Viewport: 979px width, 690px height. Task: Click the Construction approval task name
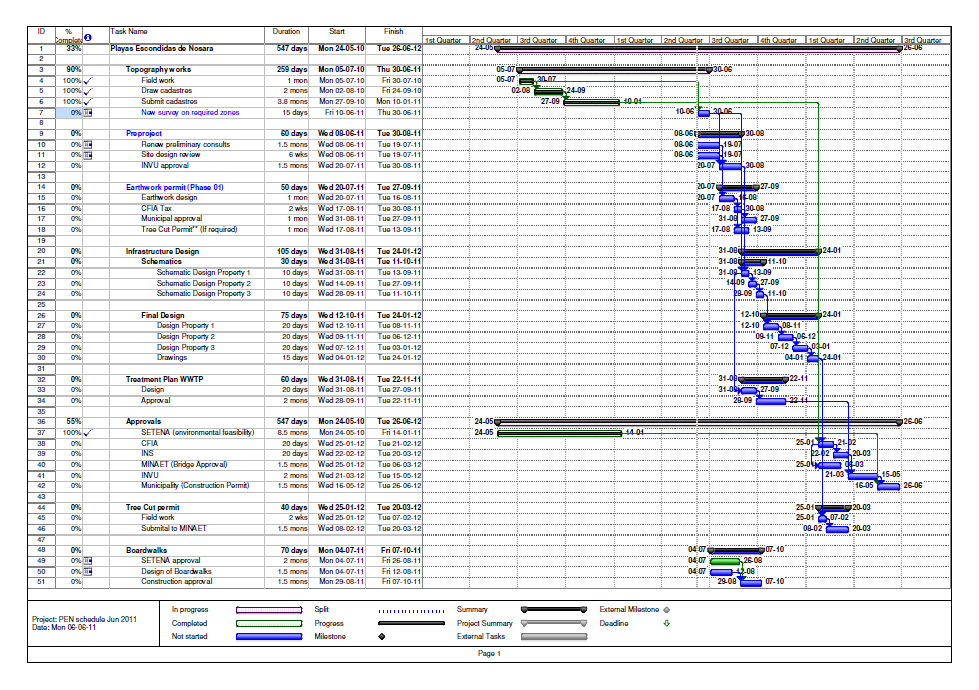pyautogui.click(x=177, y=582)
